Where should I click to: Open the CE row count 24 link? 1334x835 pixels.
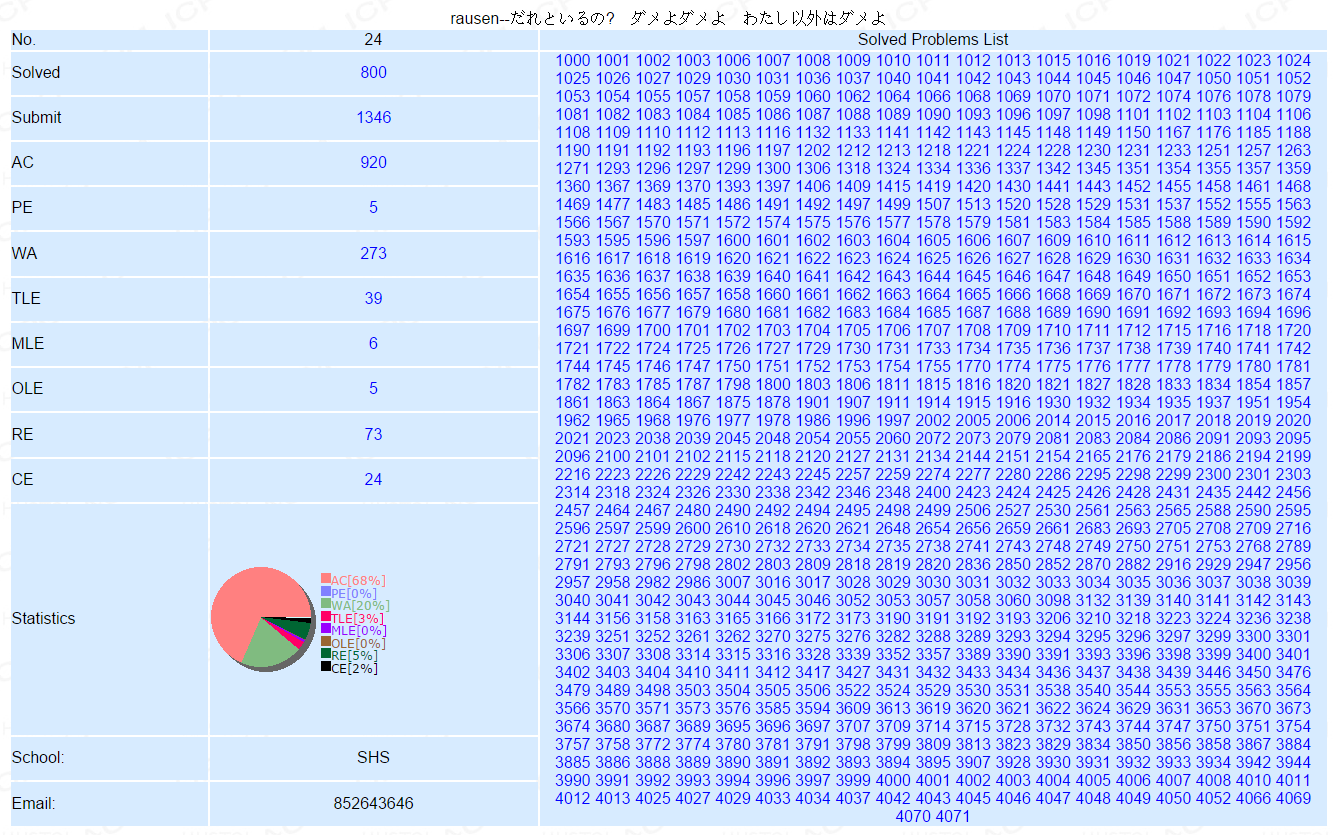point(373,479)
